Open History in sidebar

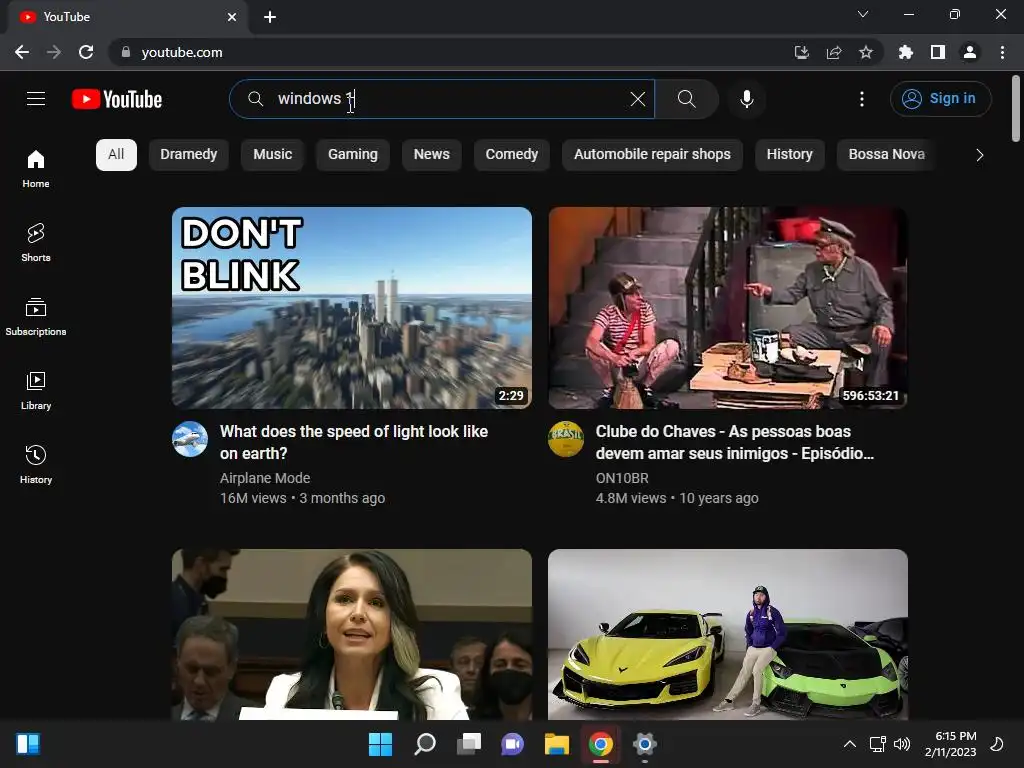click(36, 464)
